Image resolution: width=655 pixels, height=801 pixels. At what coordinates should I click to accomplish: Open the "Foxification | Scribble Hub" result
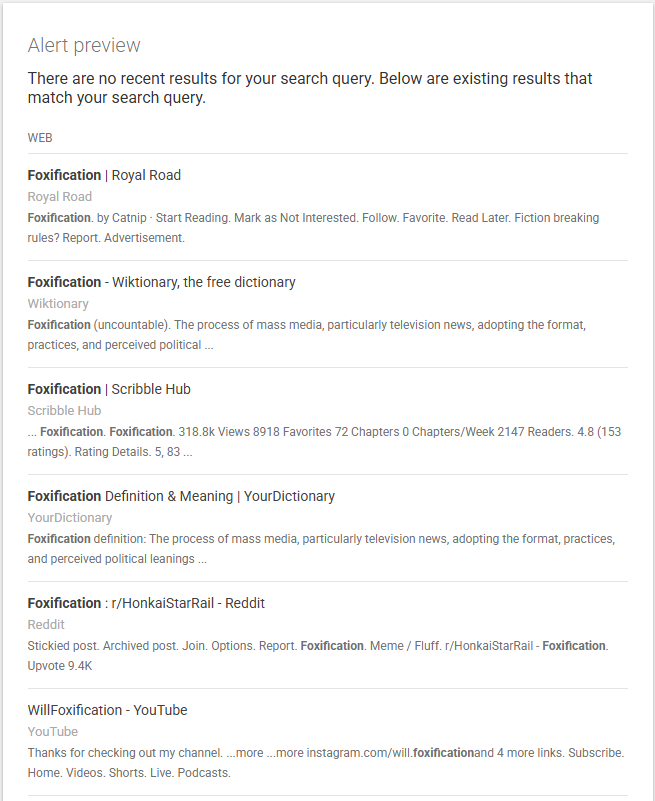[109, 389]
